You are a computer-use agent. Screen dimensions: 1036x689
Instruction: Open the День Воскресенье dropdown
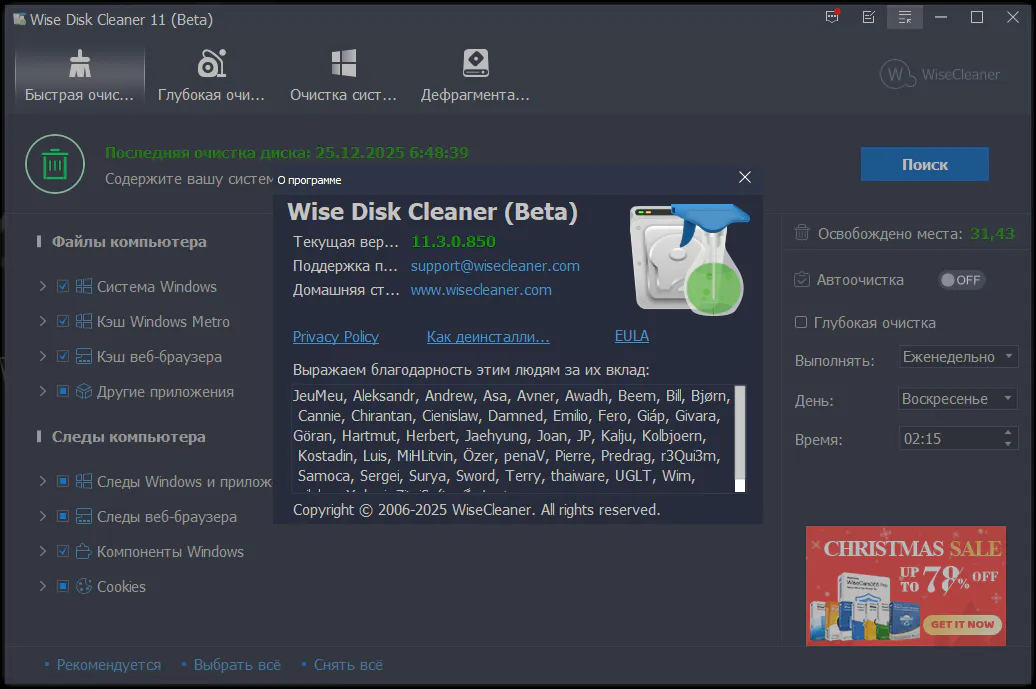(957, 399)
